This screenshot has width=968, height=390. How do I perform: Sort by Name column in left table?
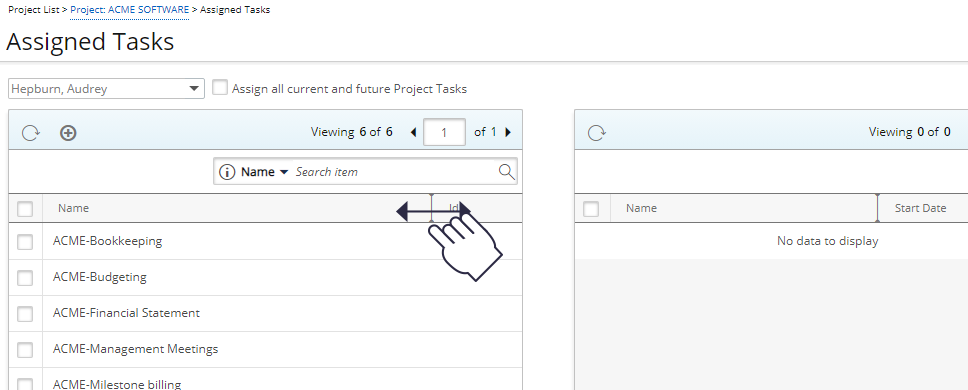[73, 208]
